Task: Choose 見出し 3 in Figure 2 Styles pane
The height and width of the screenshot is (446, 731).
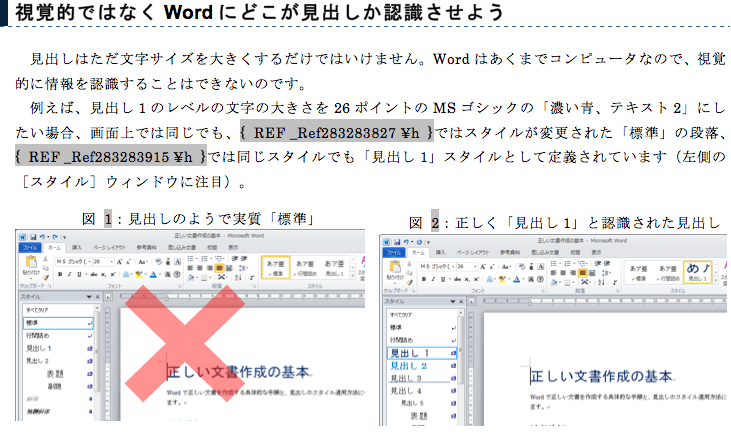Action: (x=422, y=378)
